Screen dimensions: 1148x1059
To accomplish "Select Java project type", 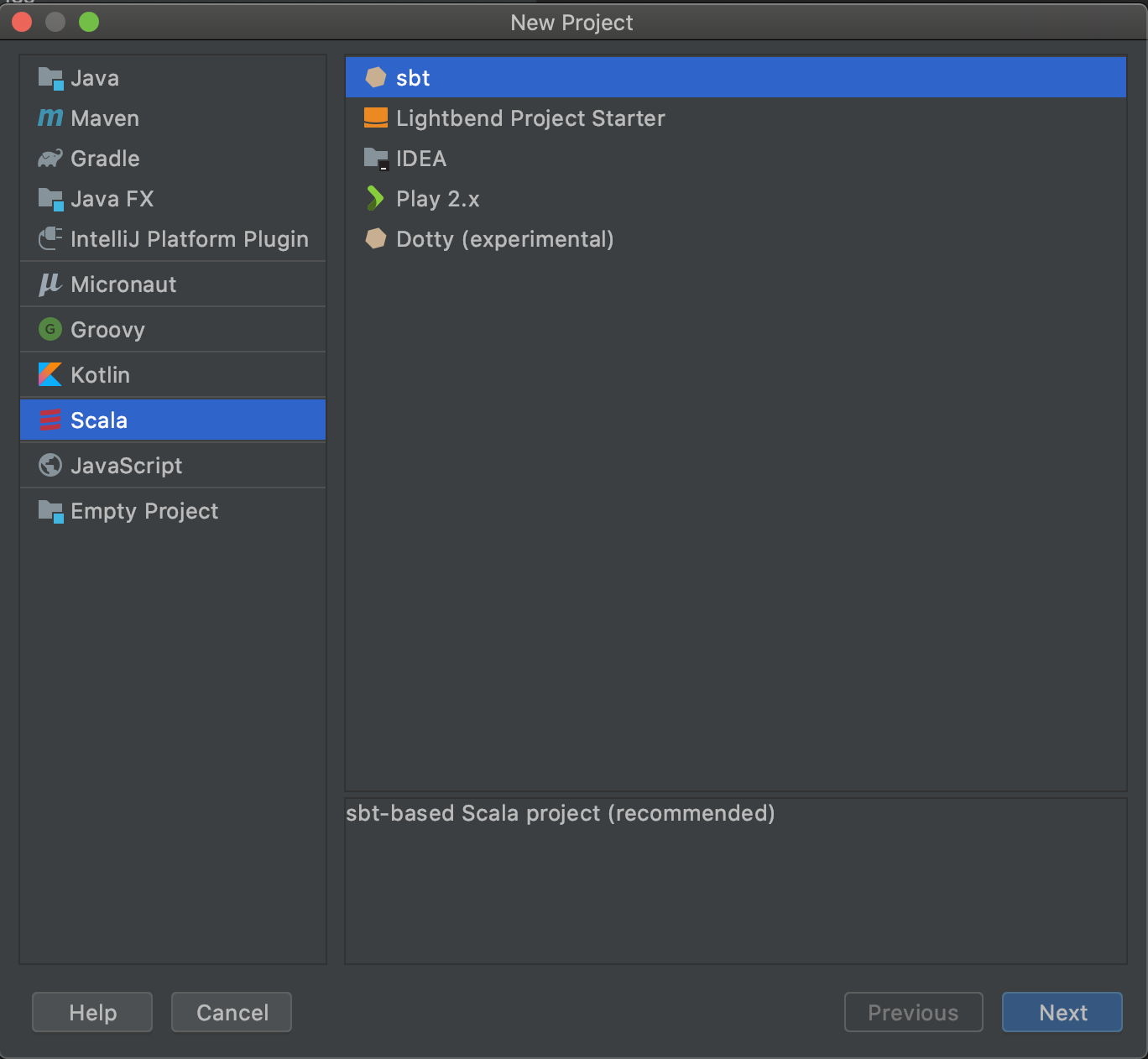I will [x=173, y=78].
